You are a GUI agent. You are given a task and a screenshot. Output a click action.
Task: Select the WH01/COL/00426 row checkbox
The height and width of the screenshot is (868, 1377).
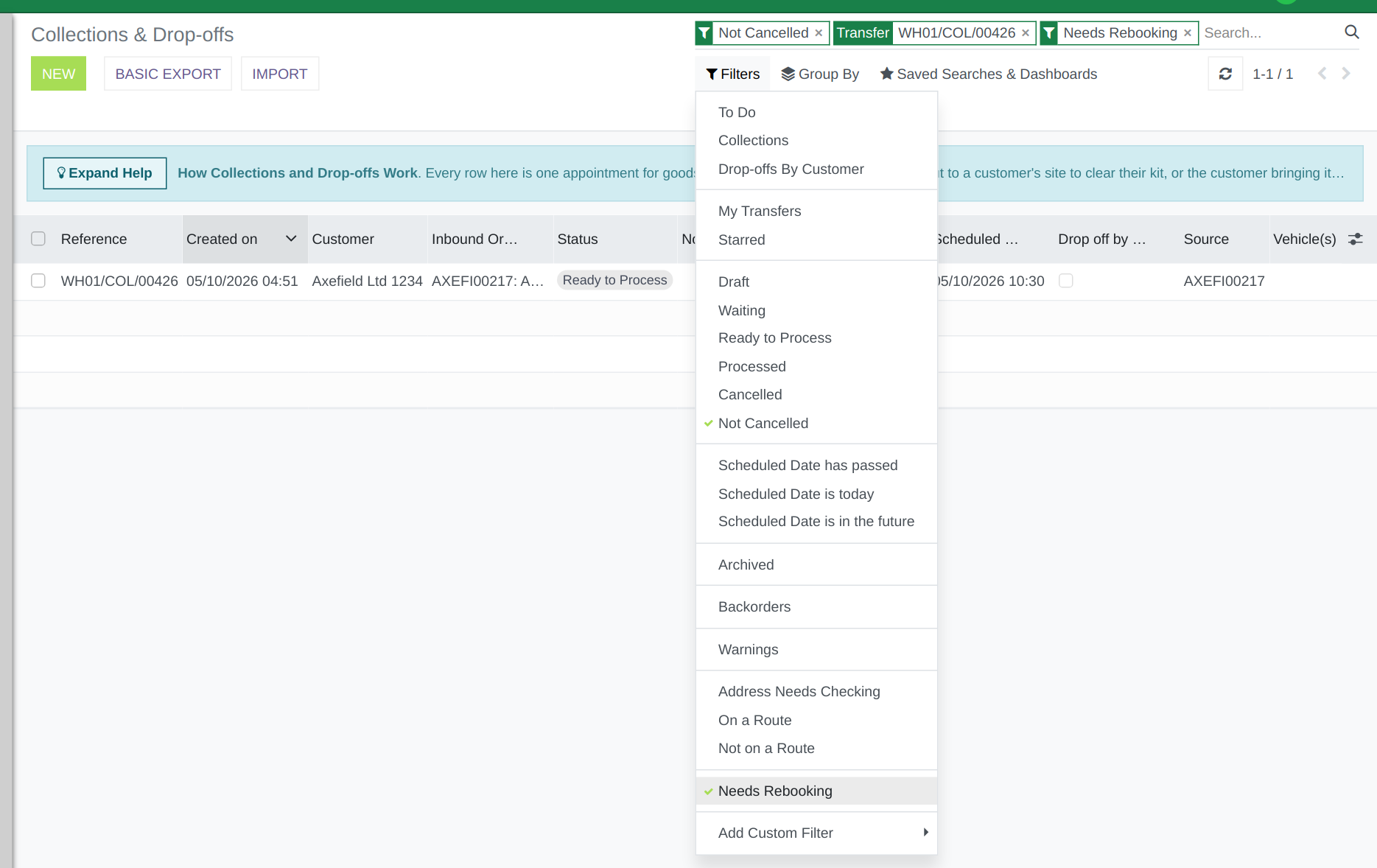click(x=38, y=281)
